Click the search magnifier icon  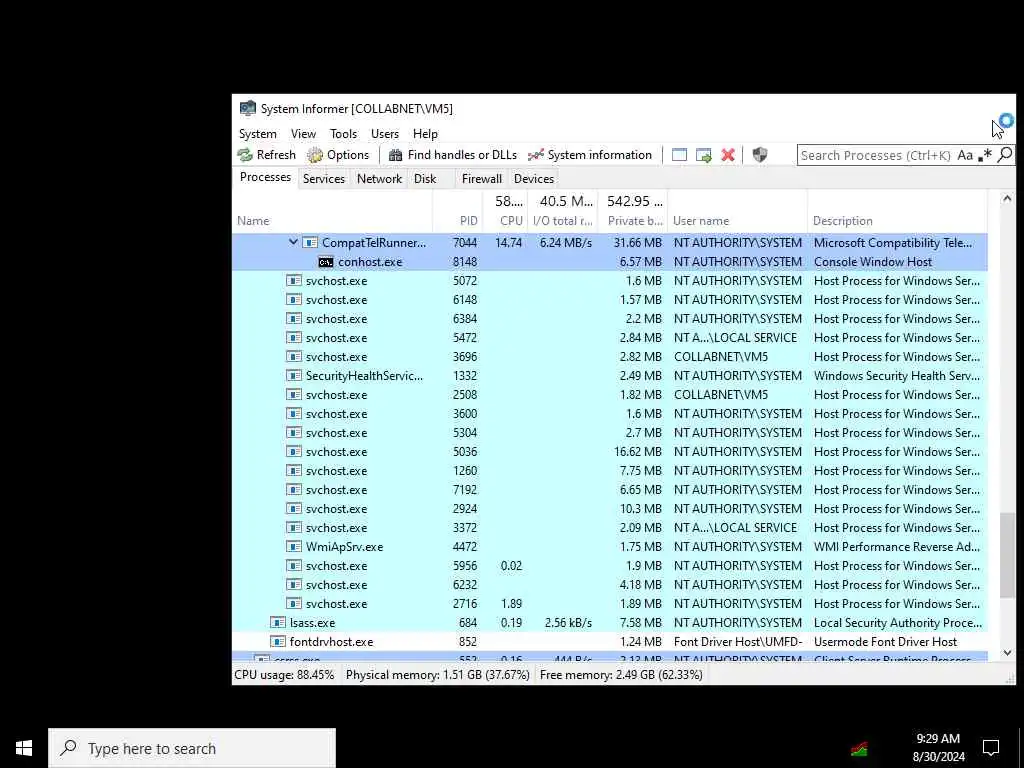[1005, 155]
